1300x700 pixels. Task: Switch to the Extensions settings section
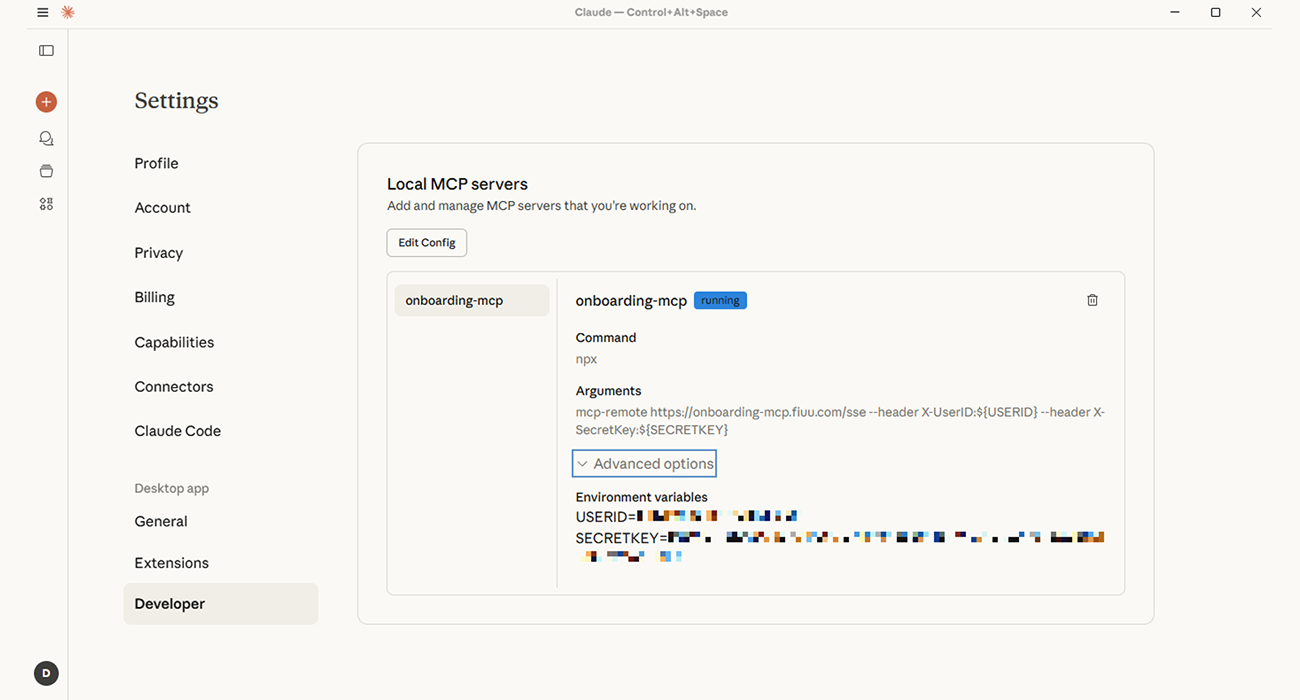point(171,562)
